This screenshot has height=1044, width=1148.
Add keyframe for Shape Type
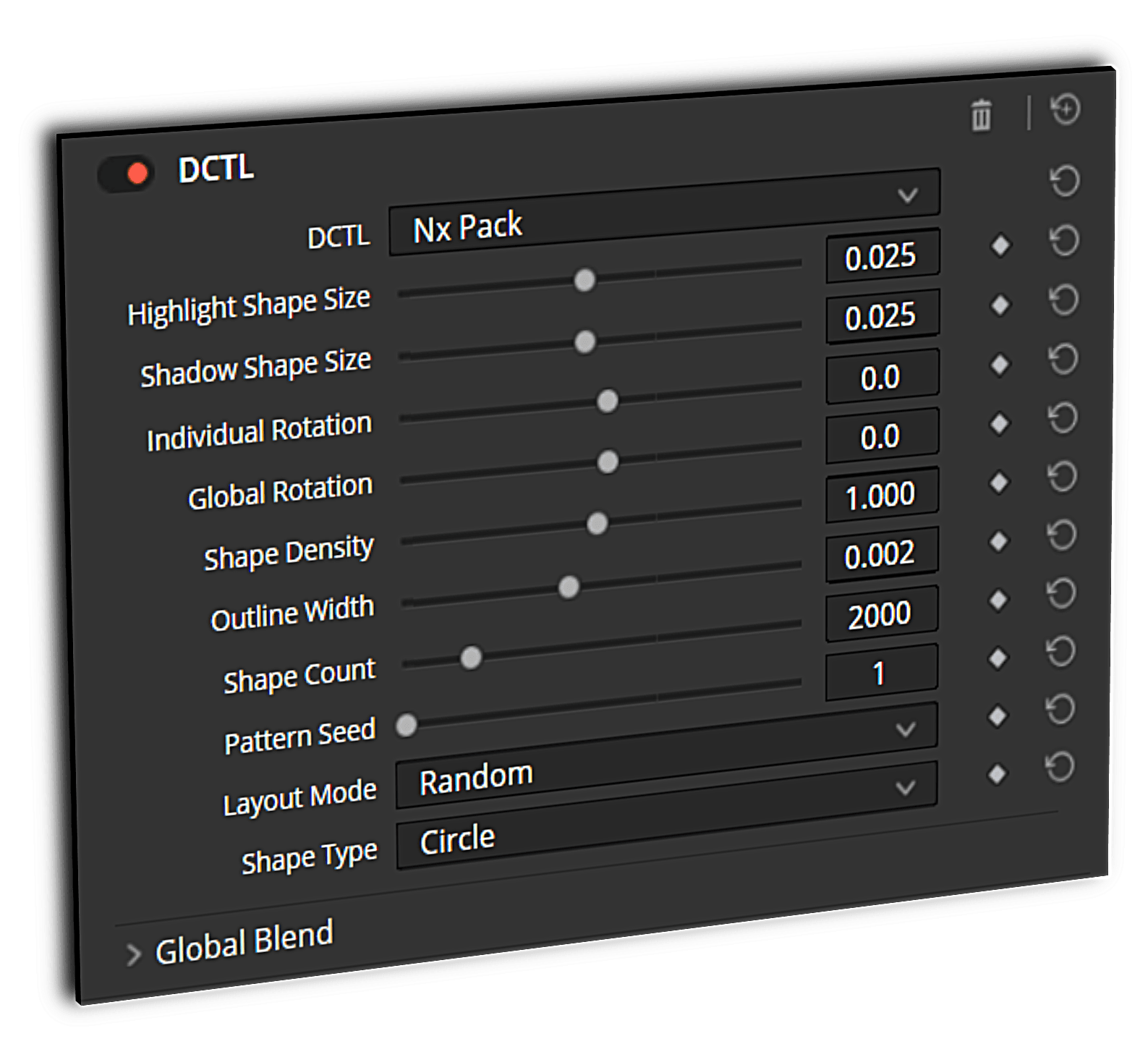coord(997,774)
